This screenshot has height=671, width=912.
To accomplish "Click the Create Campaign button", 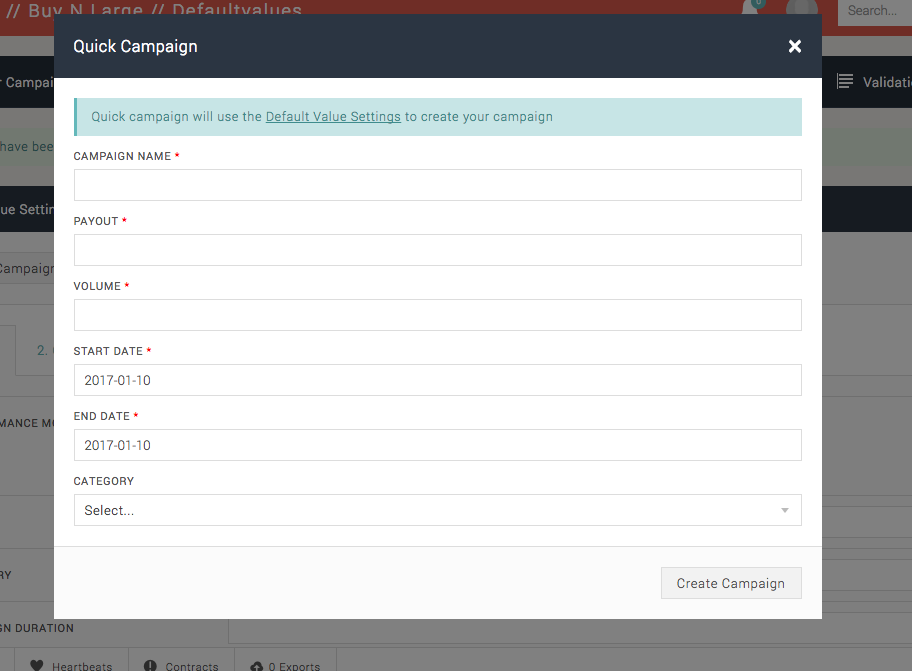I will pyautogui.click(x=731, y=583).
